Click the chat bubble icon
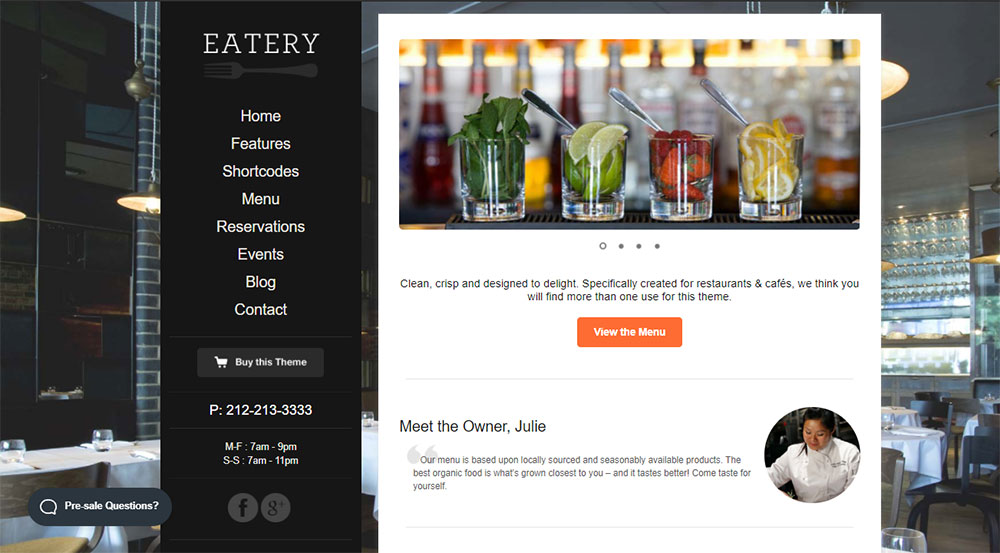Screen dimensions: 1000x553 point(48,506)
